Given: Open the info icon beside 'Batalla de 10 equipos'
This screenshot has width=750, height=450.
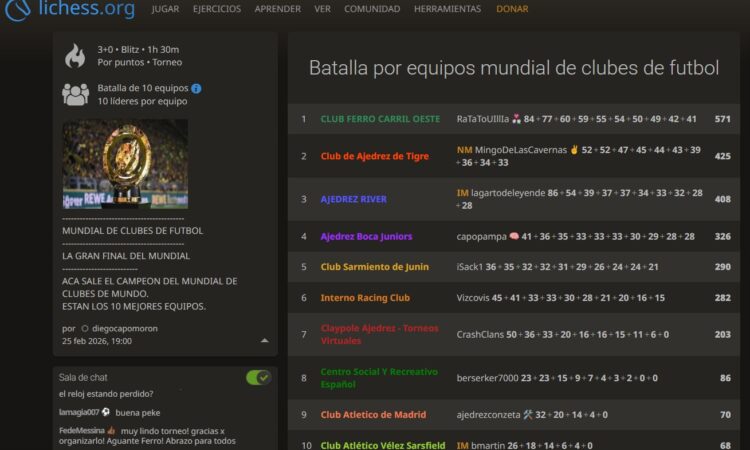Looking at the screenshot, I should 196,88.
